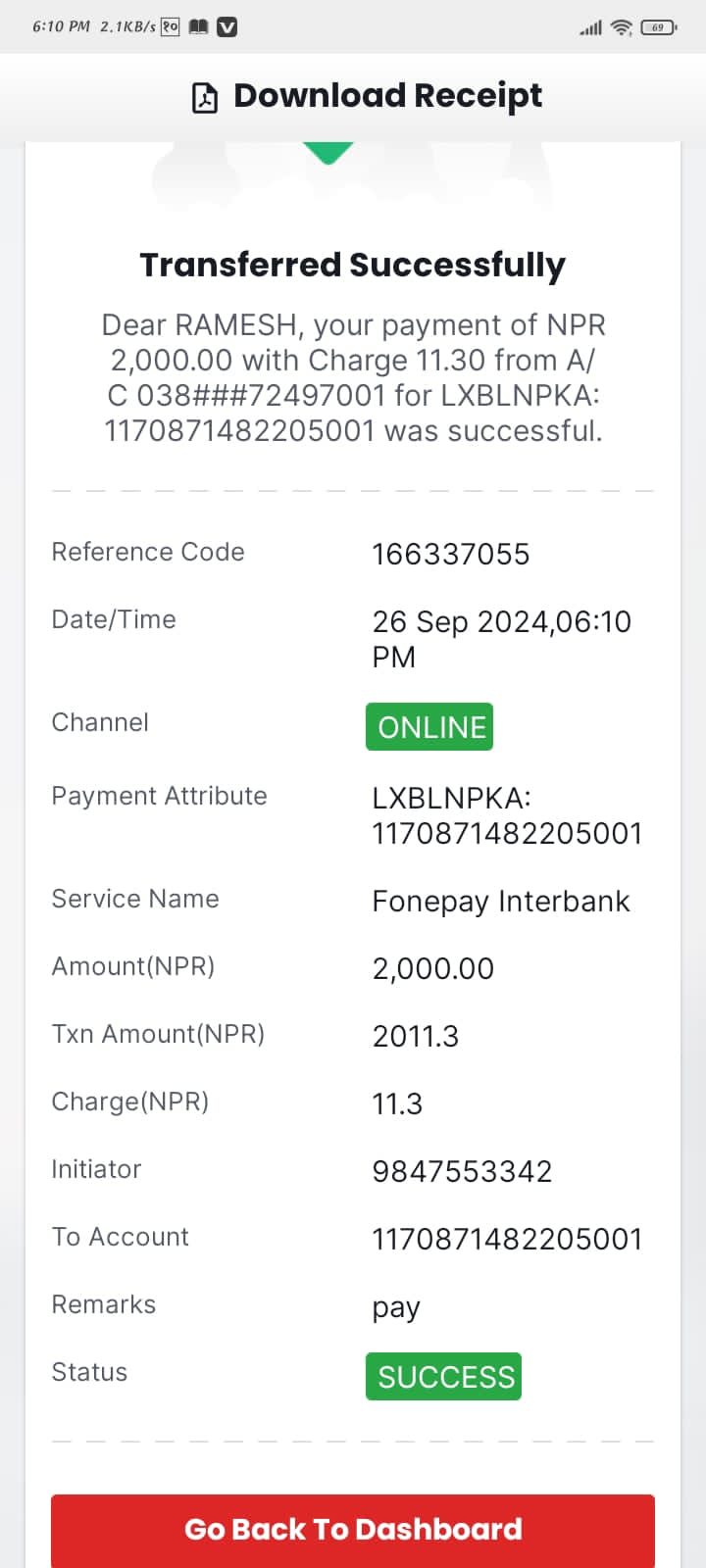
Task: Tap the green success checkmark icon
Action: coord(328,153)
